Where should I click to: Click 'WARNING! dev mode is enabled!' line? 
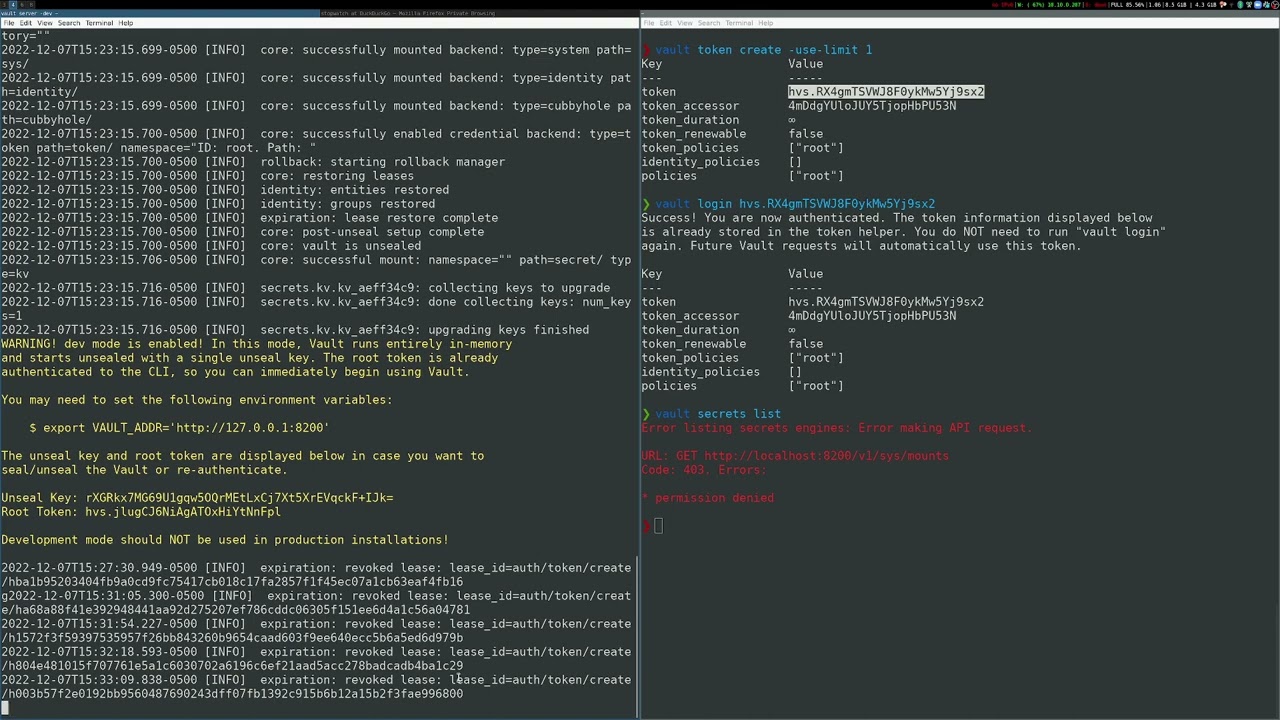point(256,344)
